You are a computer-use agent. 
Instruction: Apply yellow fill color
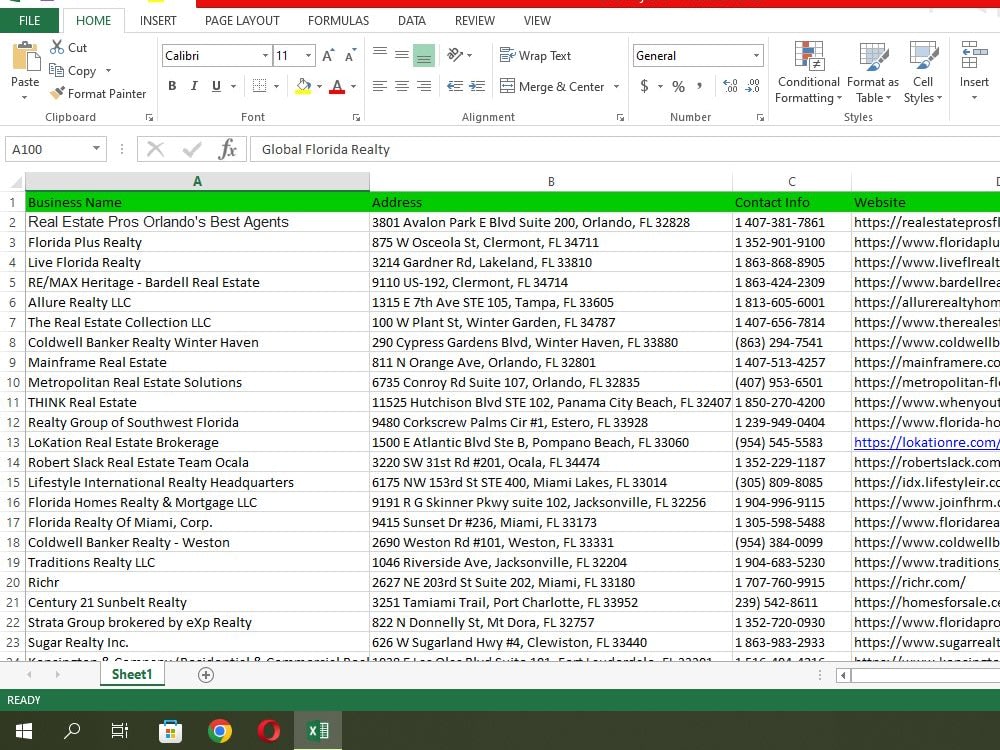pos(304,86)
